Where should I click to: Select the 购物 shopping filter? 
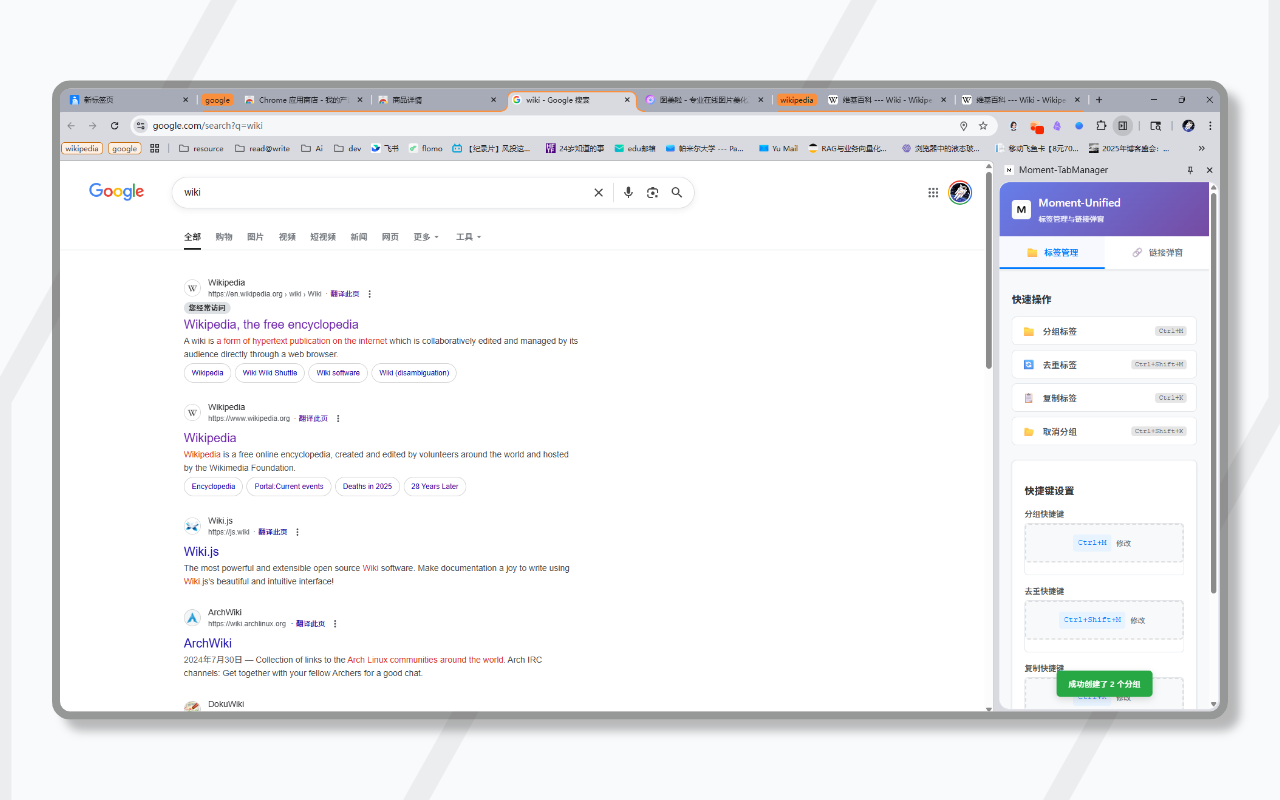[224, 237]
